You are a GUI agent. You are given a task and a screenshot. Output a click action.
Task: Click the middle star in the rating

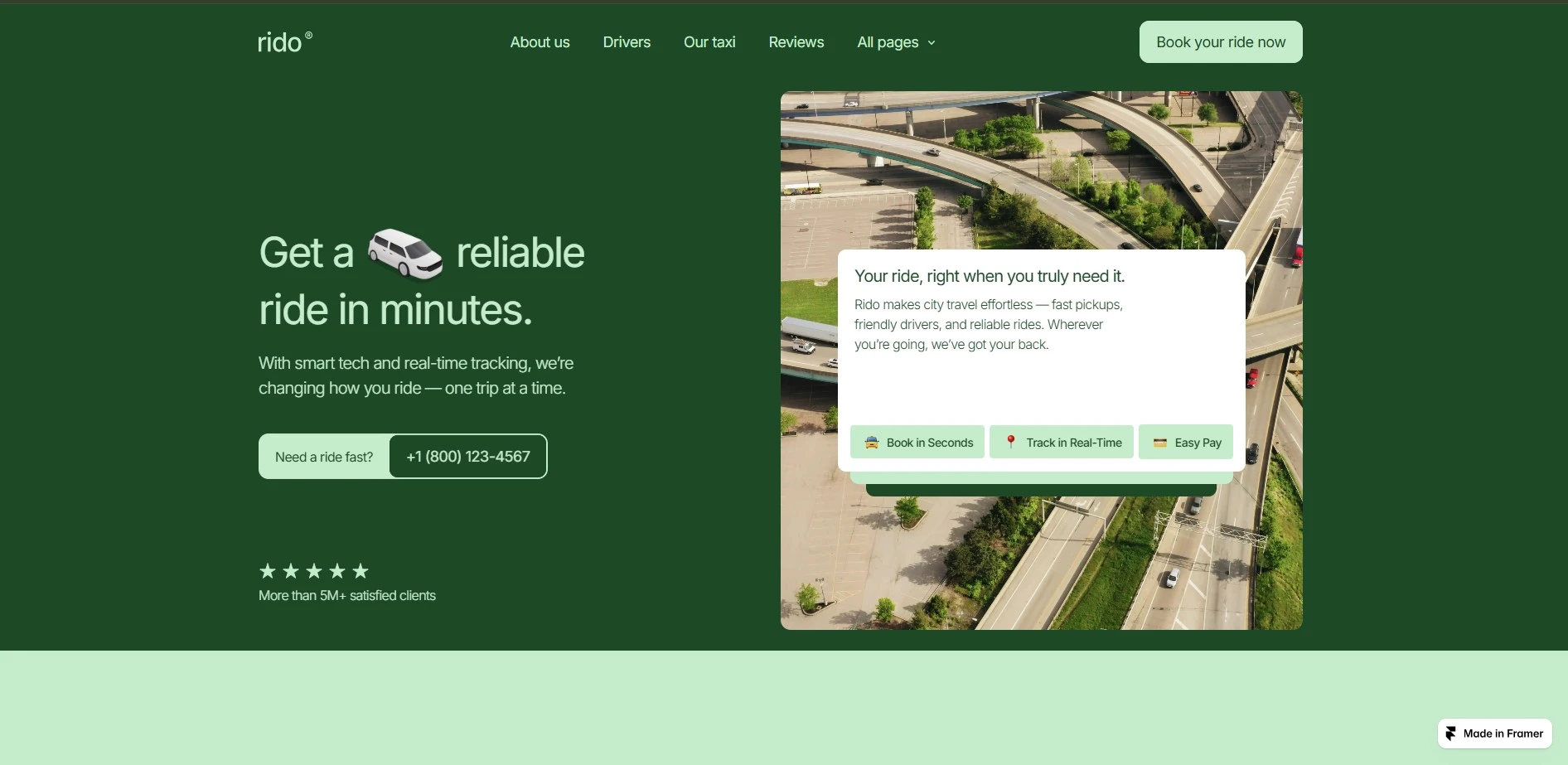(x=313, y=571)
